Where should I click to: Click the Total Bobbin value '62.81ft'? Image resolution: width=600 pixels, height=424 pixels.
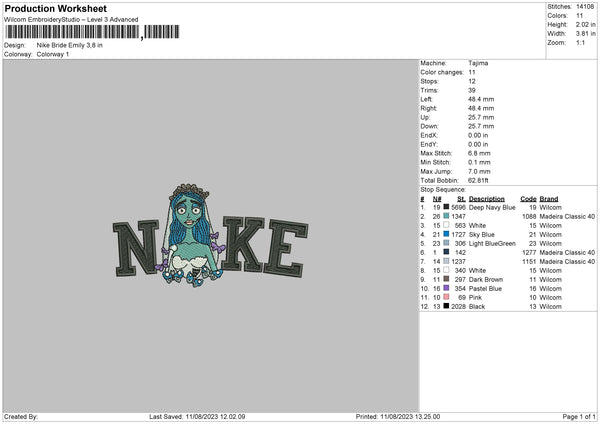pyautogui.click(x=478, y=180)
